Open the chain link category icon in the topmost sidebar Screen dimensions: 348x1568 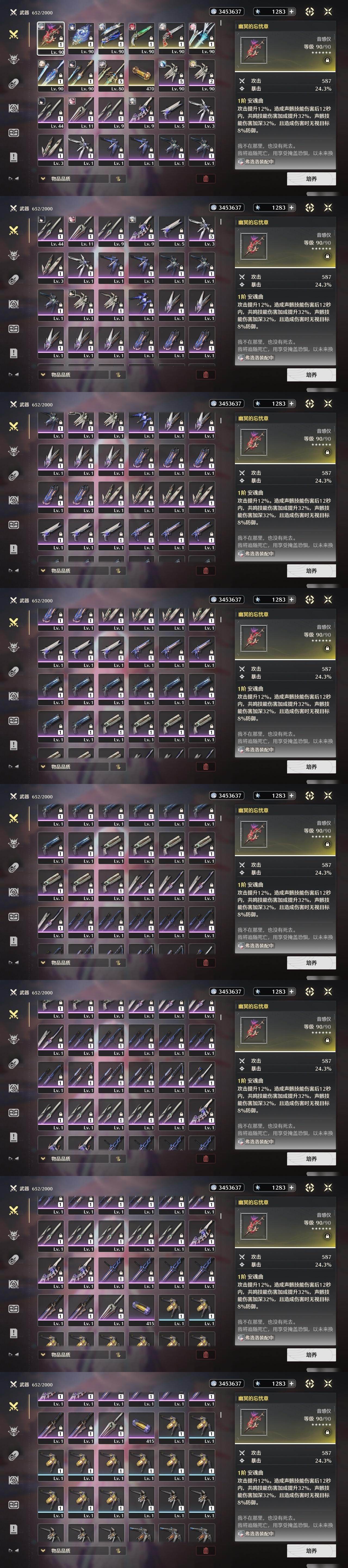[x=13, y=83]
